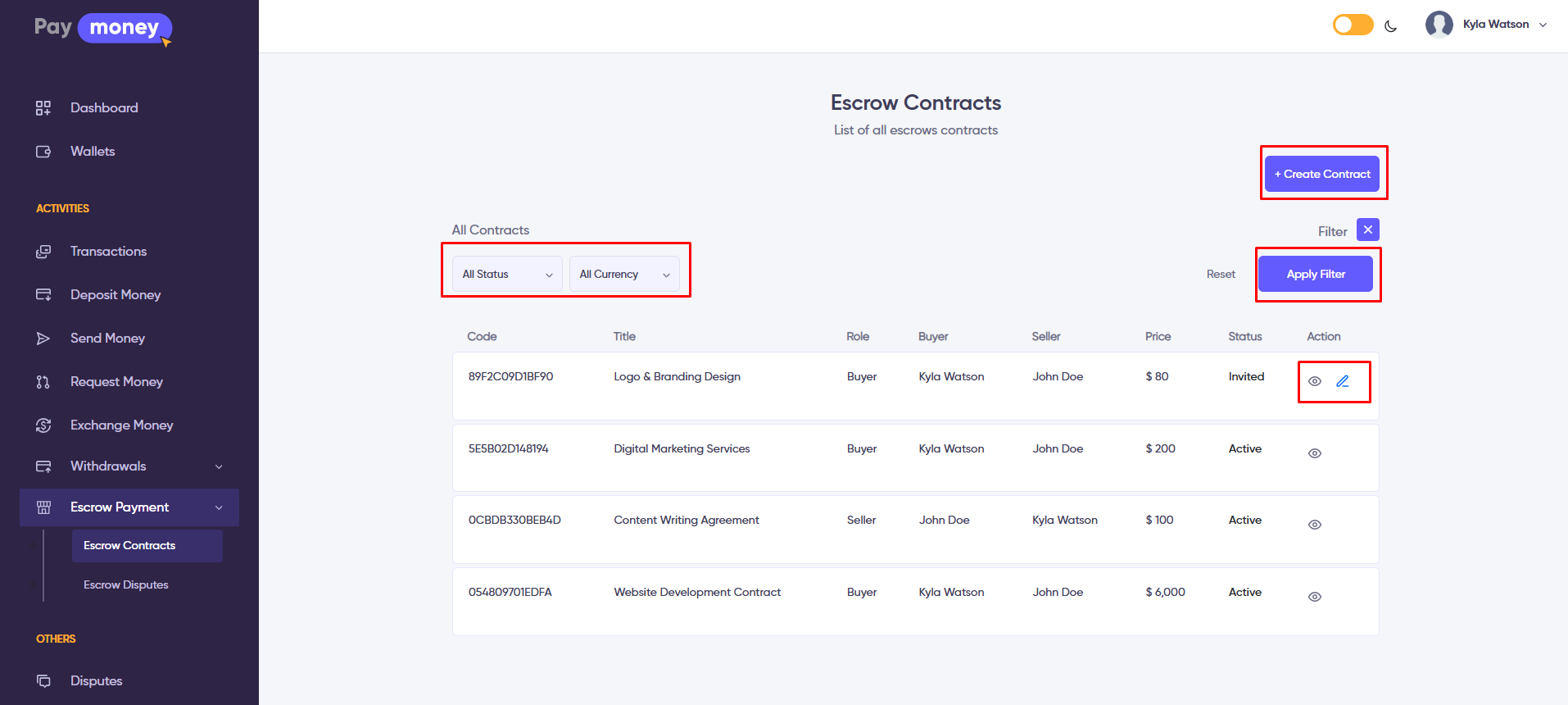Collapse the Escrow Payment menu

[219, 507]
